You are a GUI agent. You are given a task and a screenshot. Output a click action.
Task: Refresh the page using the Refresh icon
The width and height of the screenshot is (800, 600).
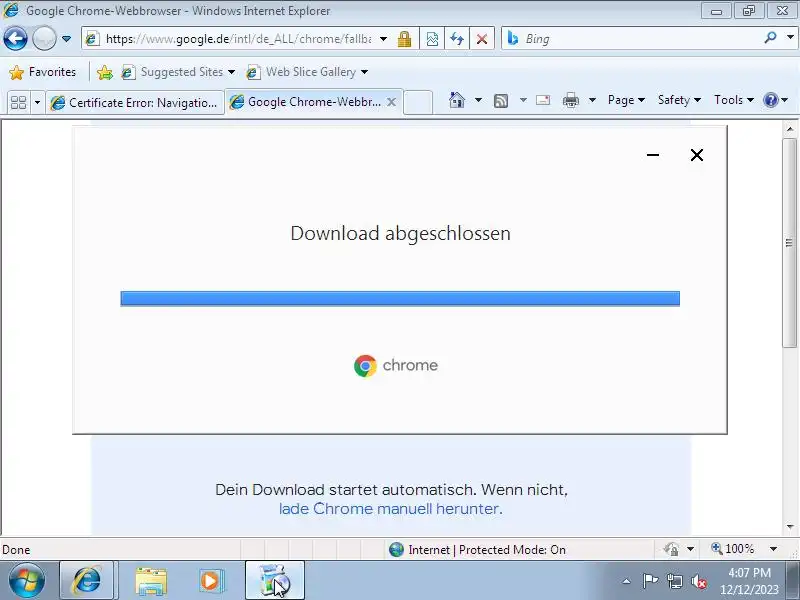click(x=457, y=39)
